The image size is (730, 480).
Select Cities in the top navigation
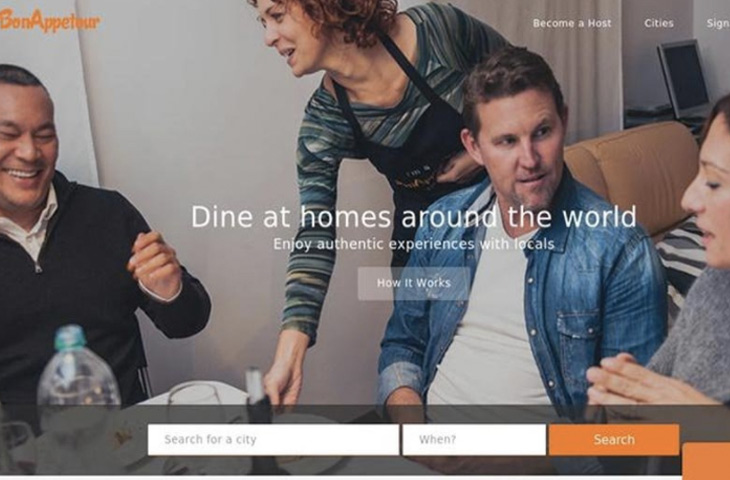(659, 23)
